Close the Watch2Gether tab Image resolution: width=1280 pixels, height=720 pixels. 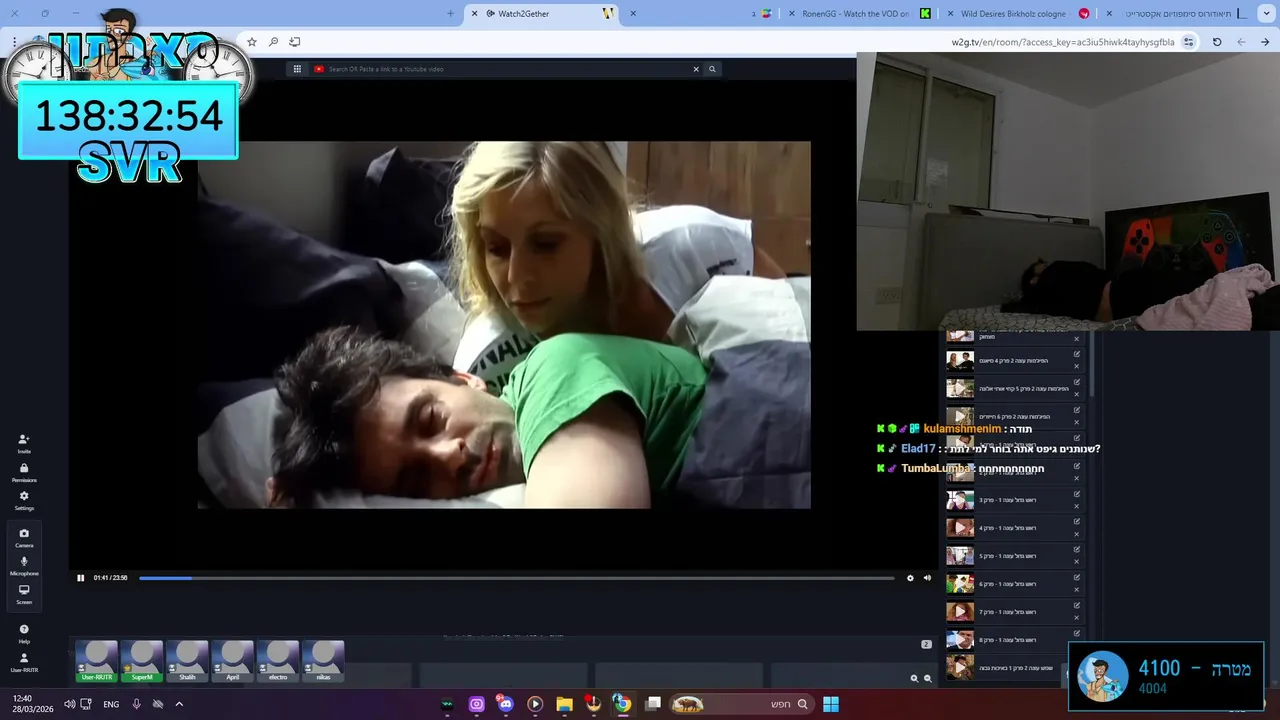[474, 14]
